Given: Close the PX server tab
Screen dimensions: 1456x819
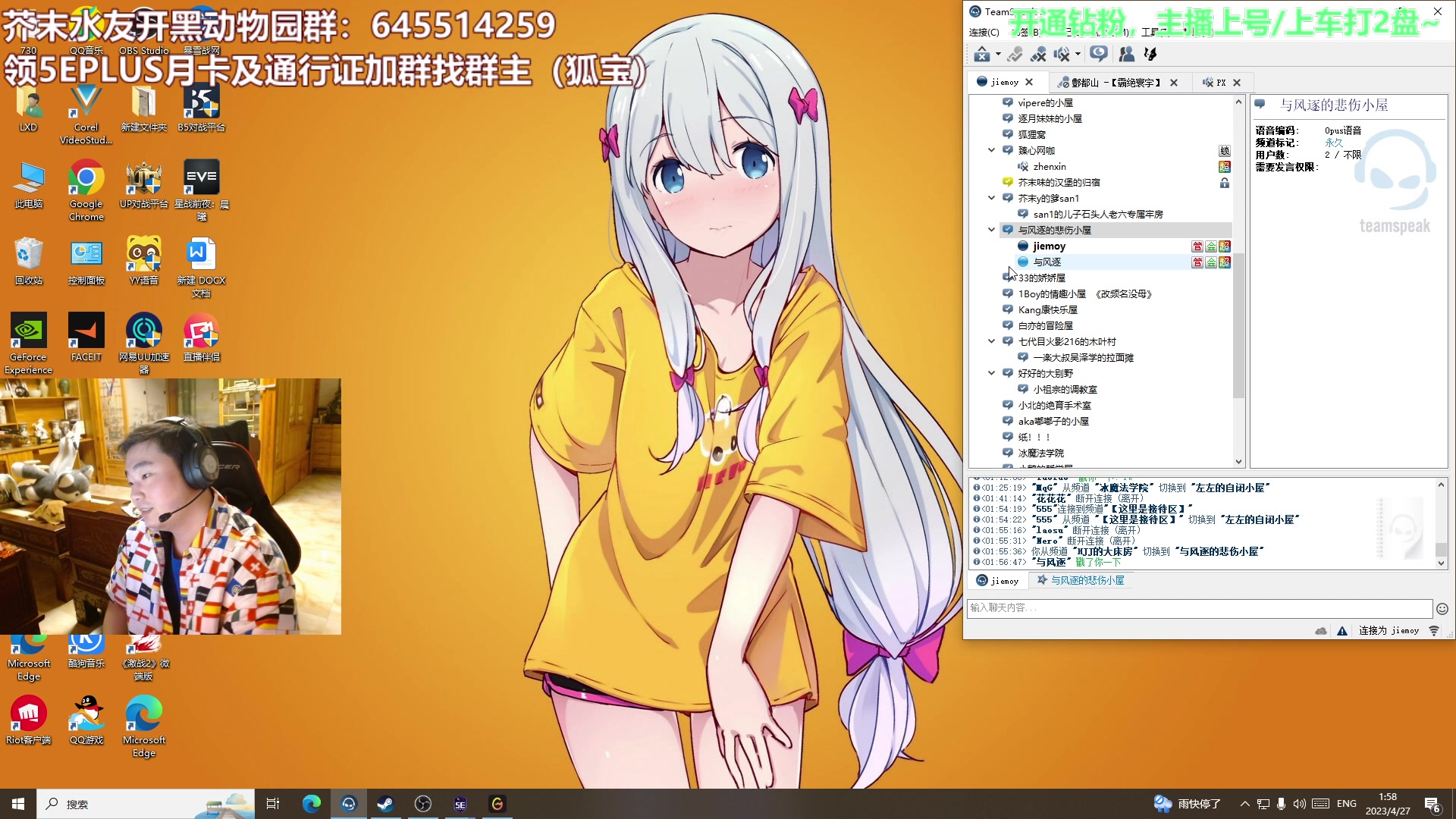Looking at the screenshot, I should tap(1237, 83).
